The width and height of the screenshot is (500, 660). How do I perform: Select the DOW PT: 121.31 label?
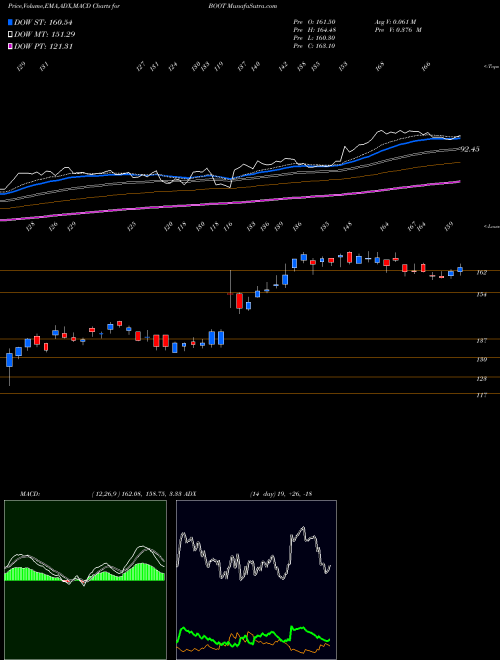pyautogui.click(x=43, y=46)
